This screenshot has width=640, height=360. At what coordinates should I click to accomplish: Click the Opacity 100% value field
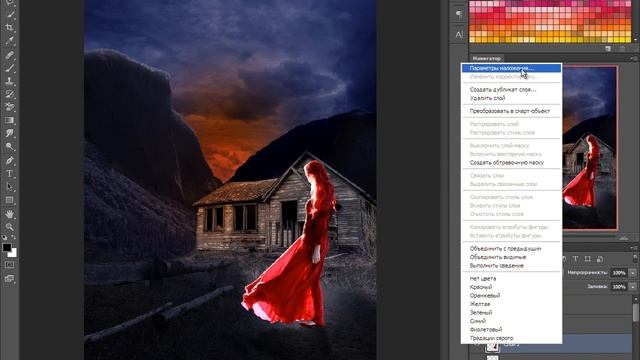619,273
